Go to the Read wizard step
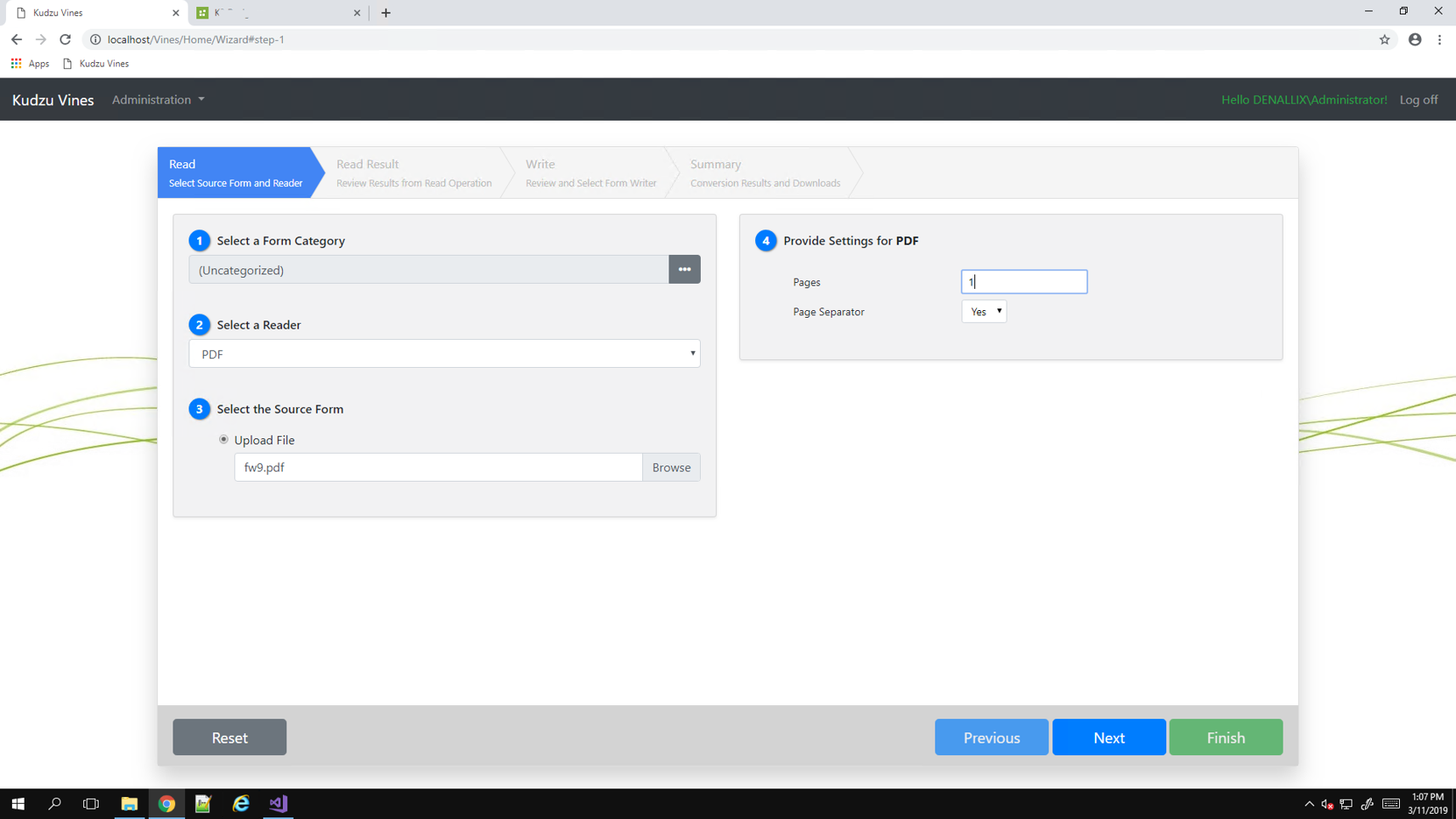Screen dimensions: 1456x819 [235, 172]
